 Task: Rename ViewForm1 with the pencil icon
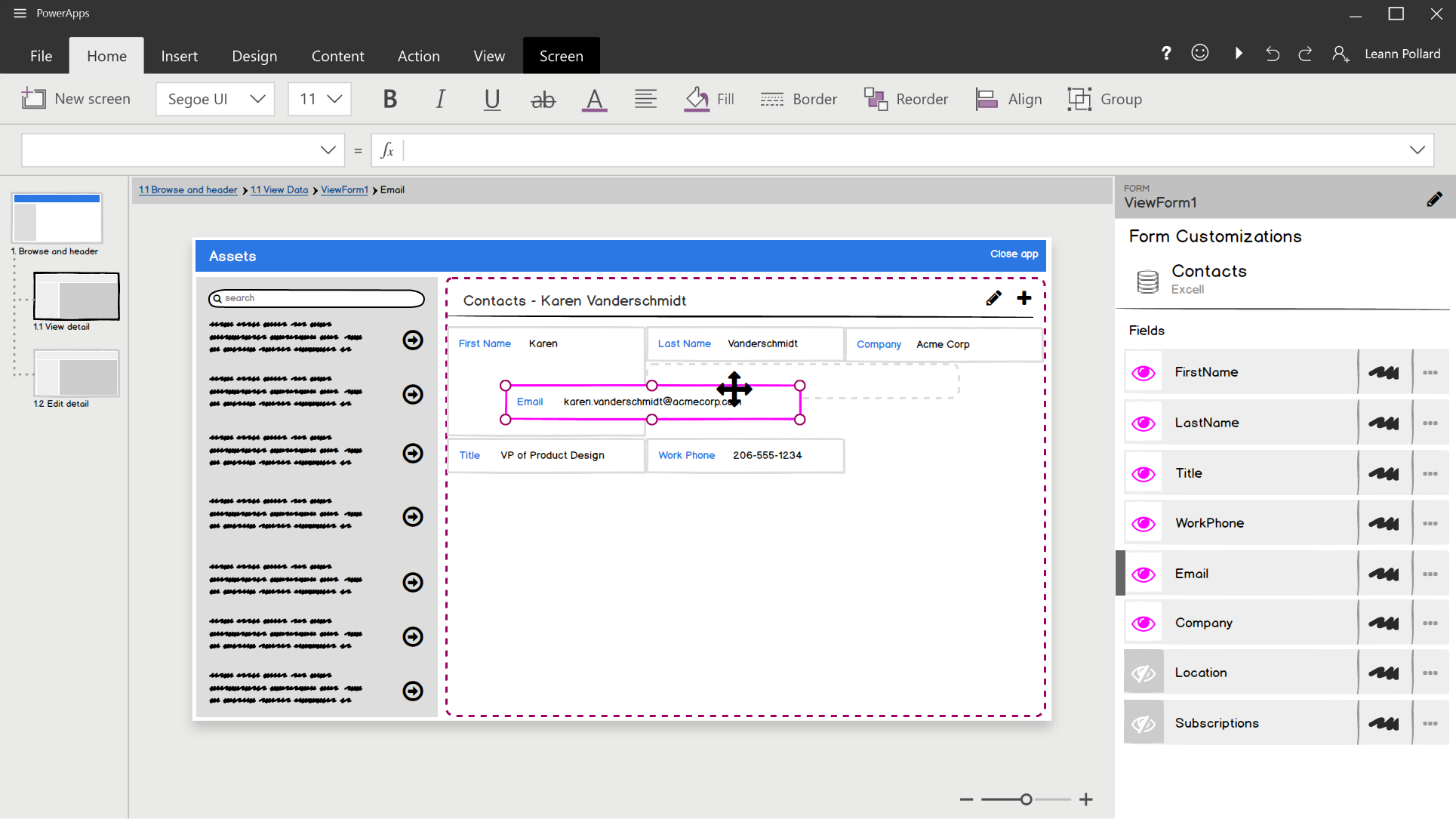coord(1434,199)
